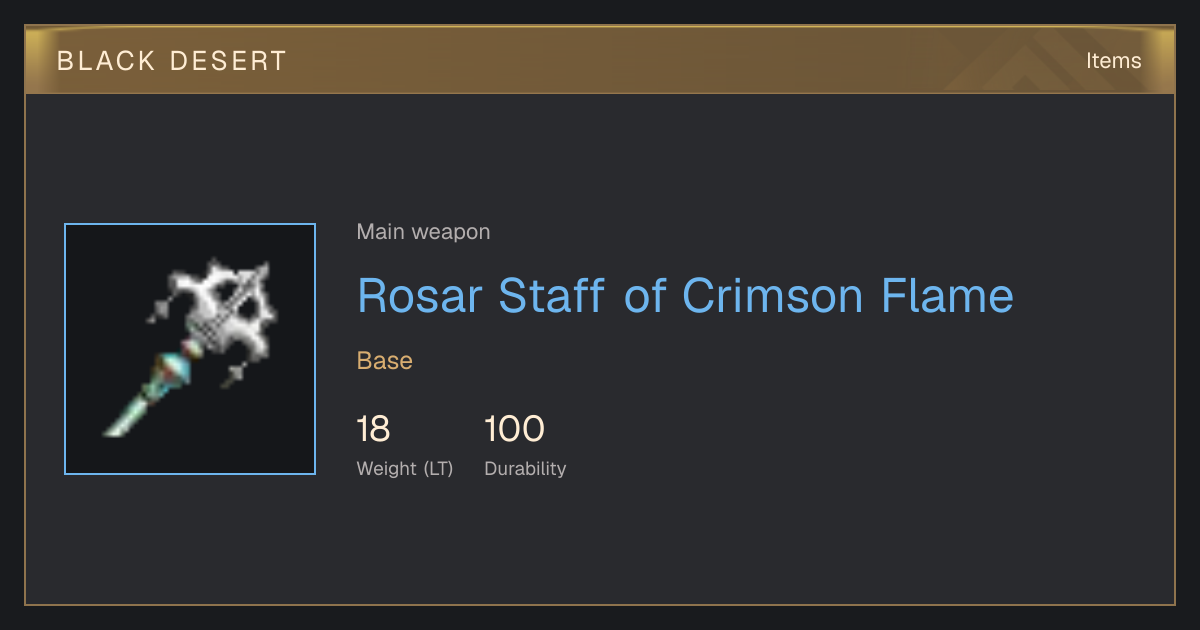Click the Rosar Staff item icon
This screenshot has height=630, width=1200.
click(x=190, y=349)
